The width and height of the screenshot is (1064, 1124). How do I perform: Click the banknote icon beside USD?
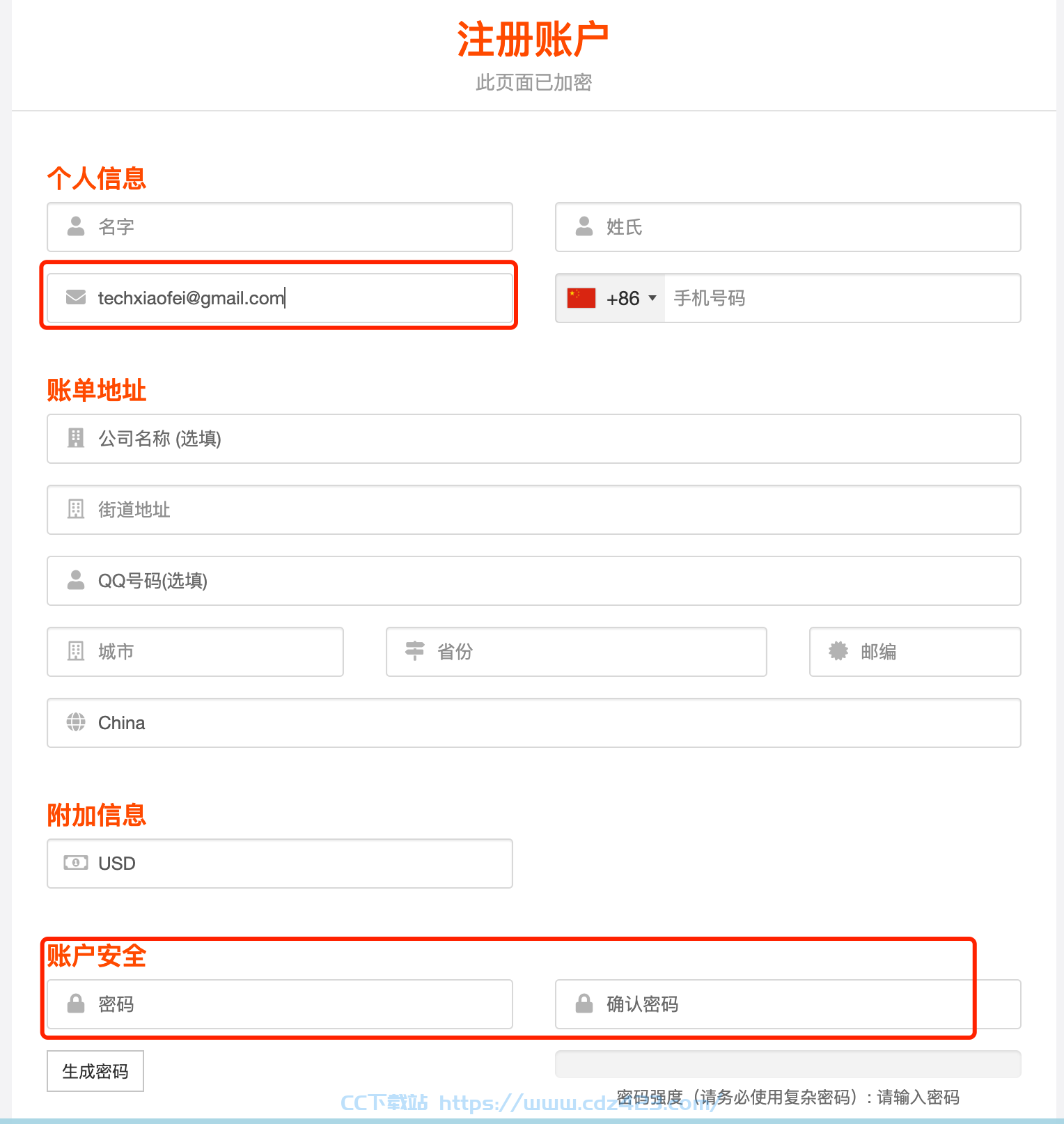pyautogui.click(x=76, y=863)
